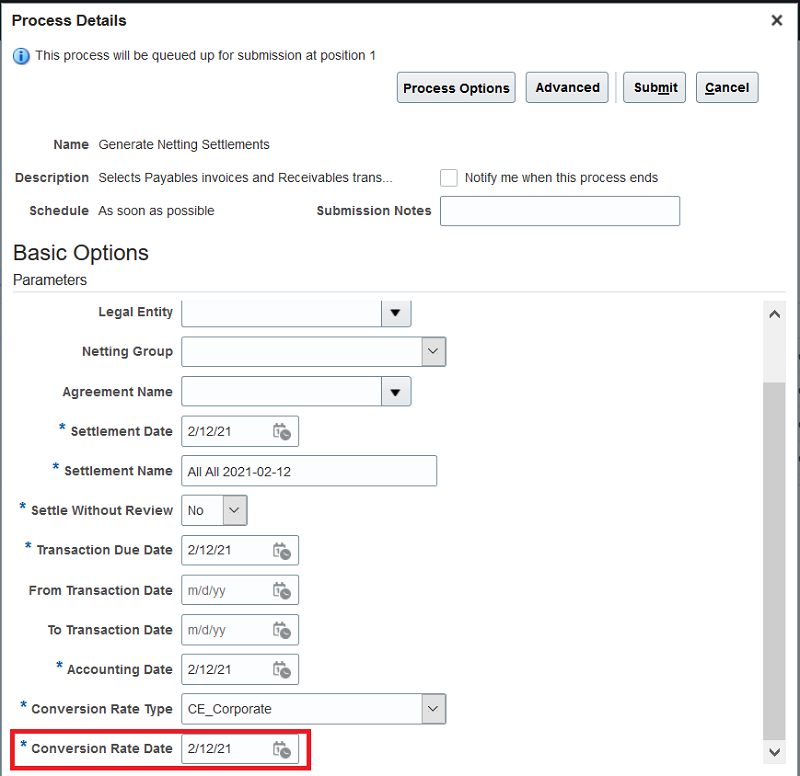Open the Netting Group dropdown
This screenshot has height=776, width=800.
[433, 352]
